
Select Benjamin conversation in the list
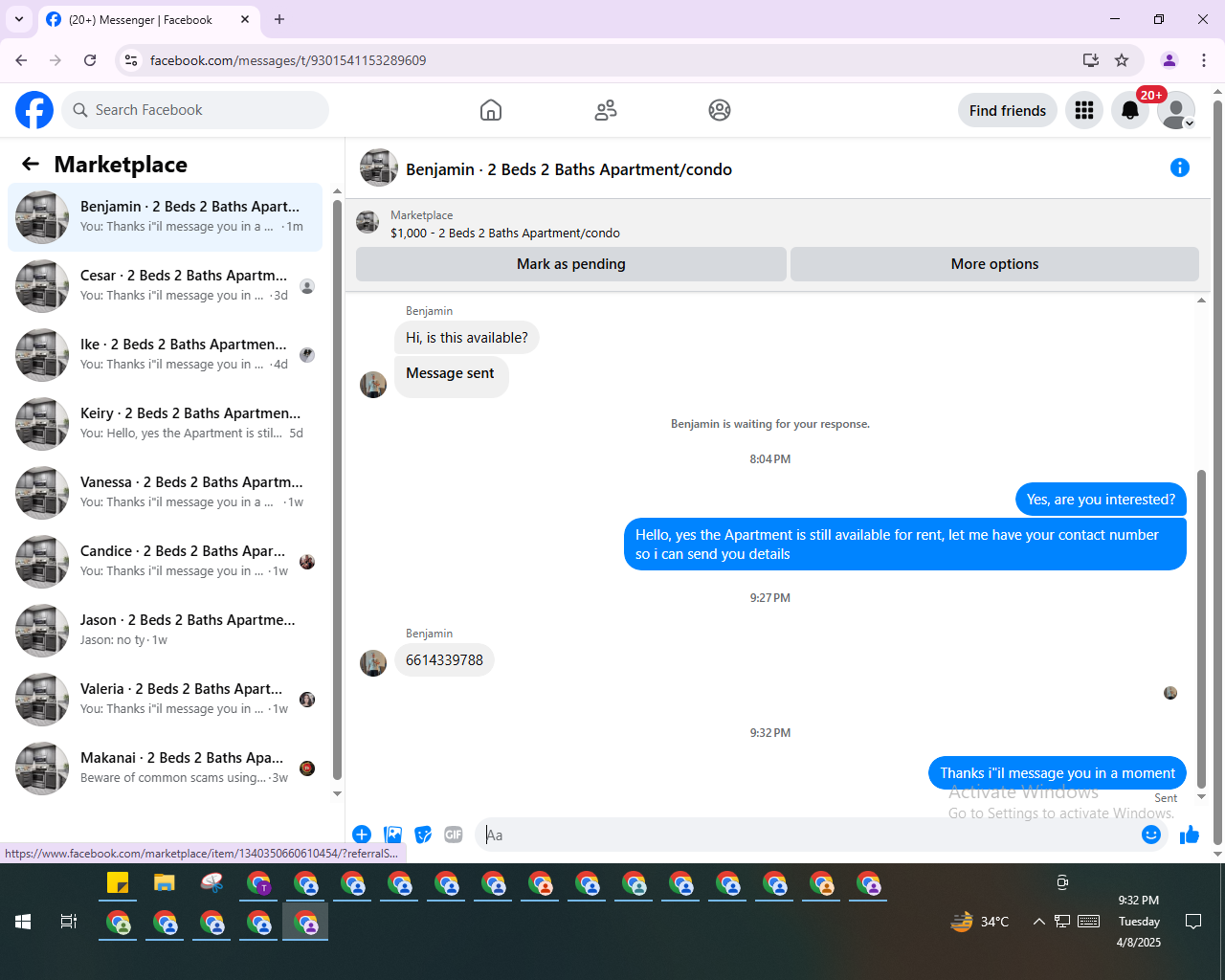(165, 217)
